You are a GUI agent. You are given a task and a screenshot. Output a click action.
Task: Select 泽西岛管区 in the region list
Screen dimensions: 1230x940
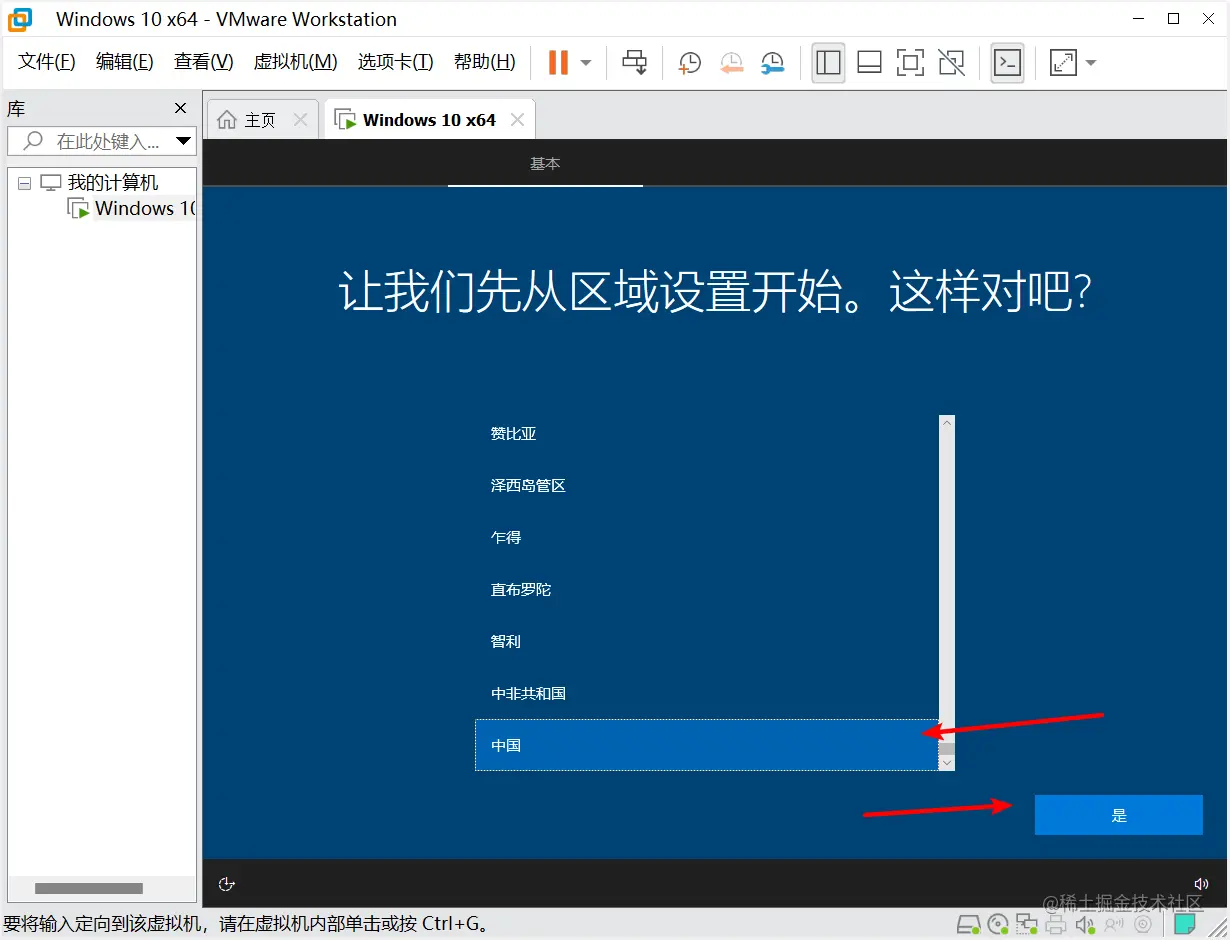click(x=707, y=485)
